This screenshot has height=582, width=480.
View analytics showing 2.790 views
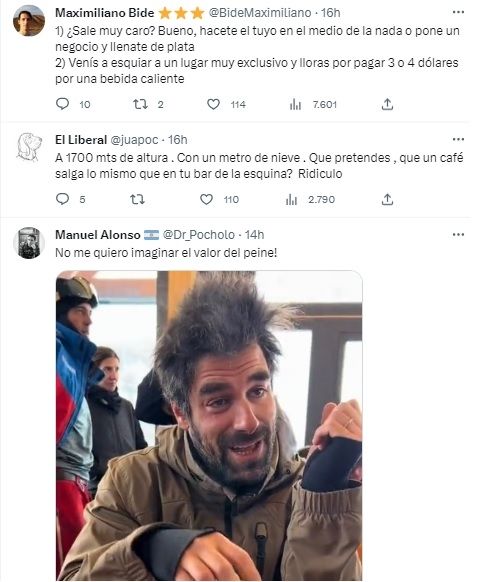tap(291, 200)
